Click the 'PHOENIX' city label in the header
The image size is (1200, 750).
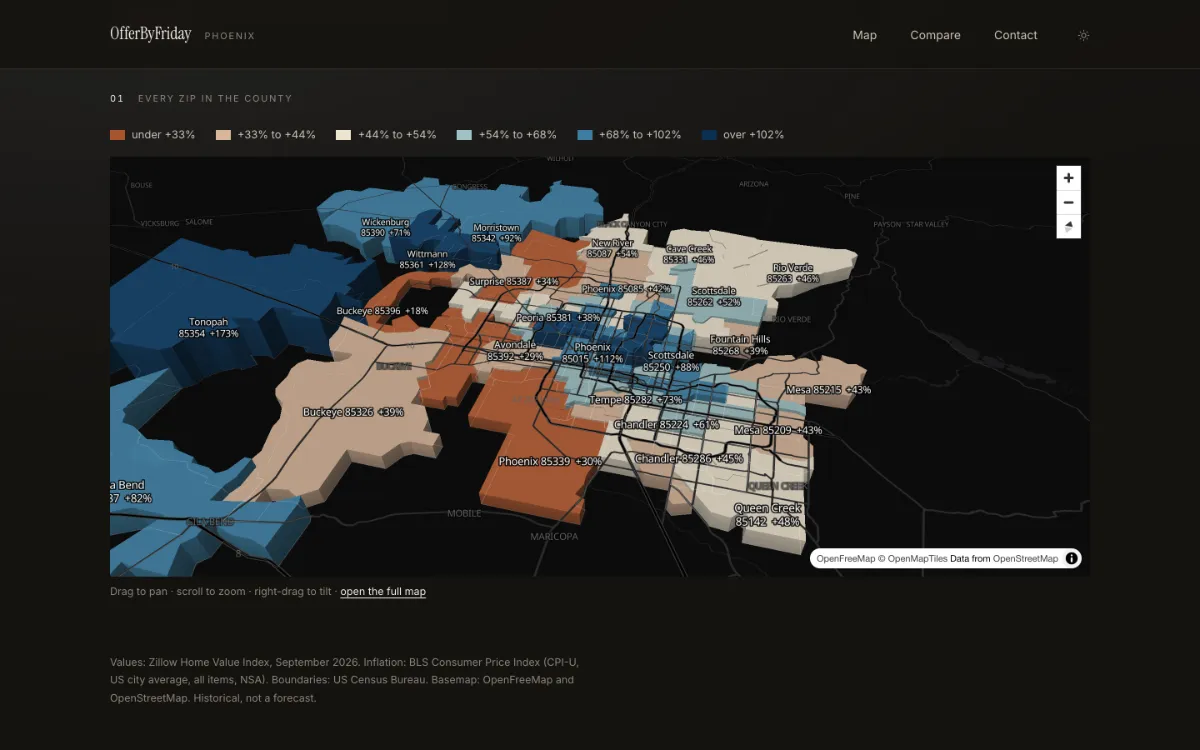coord(229,36)
